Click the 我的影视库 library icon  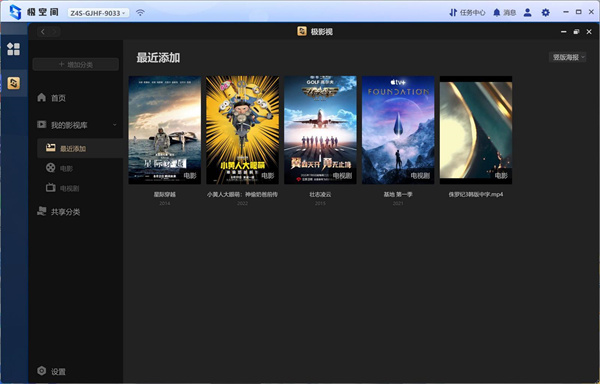point(41,124)
